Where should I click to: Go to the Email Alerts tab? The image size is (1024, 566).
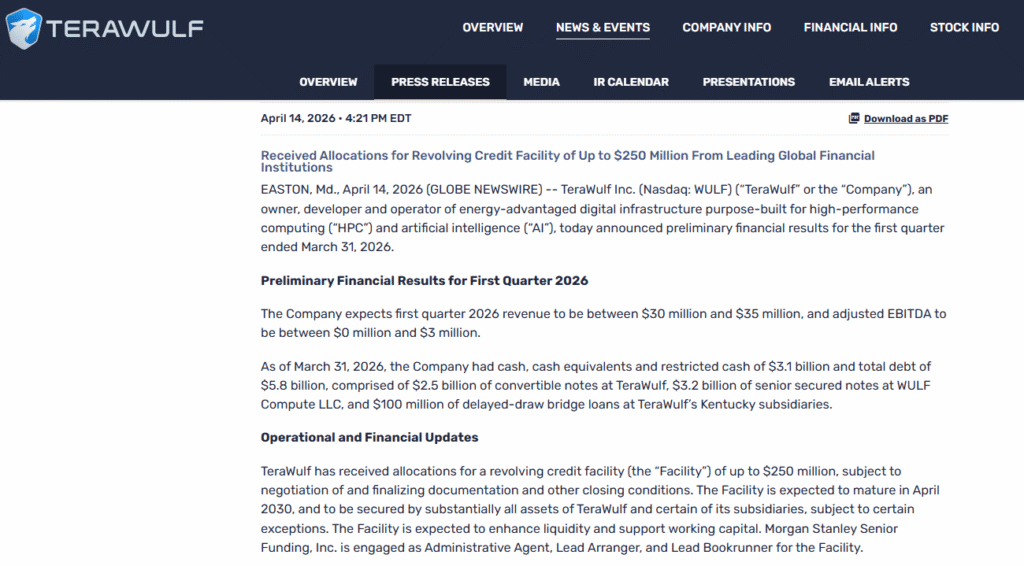coord(869,82)
